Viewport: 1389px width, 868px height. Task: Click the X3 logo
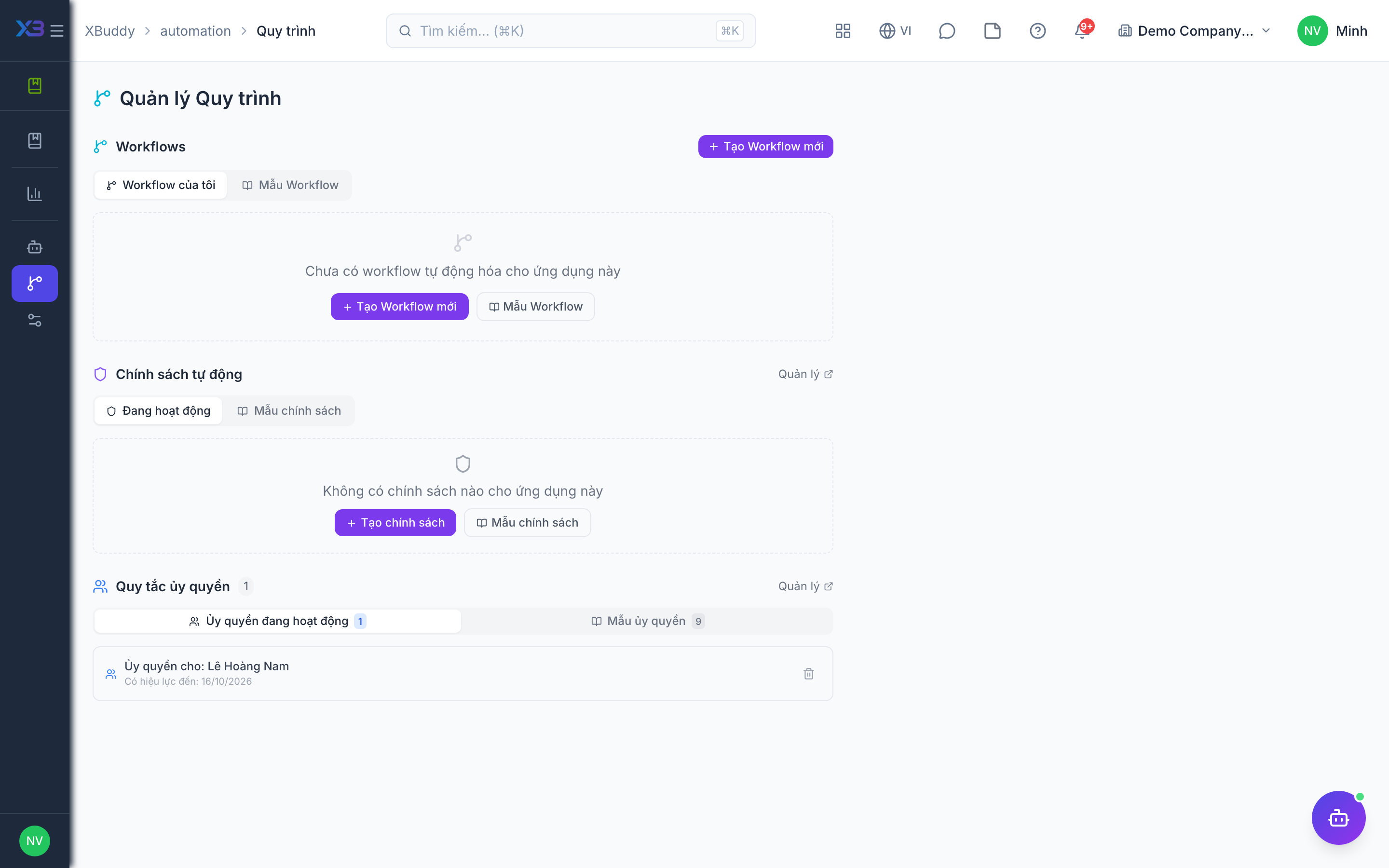coord(30,29)
